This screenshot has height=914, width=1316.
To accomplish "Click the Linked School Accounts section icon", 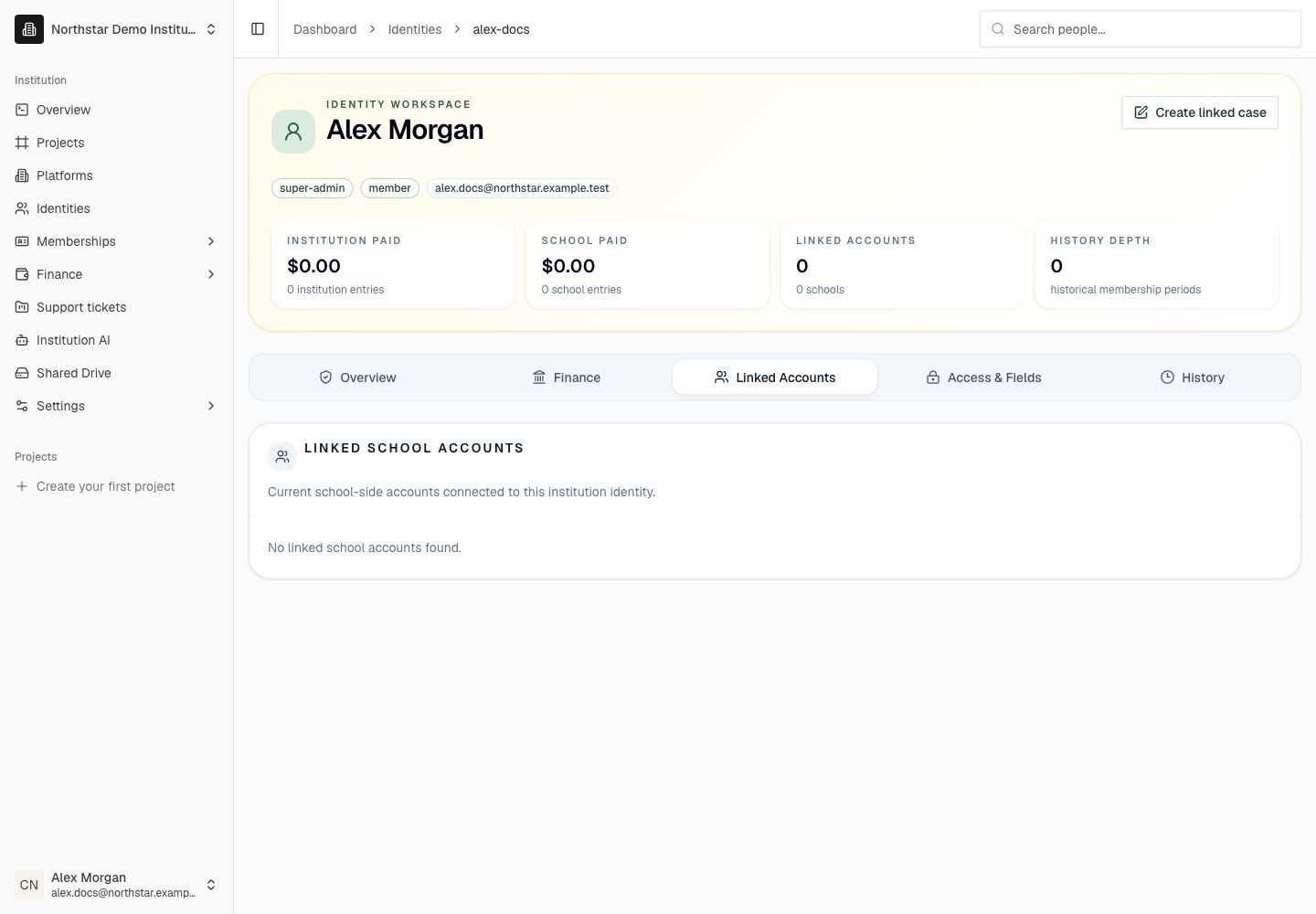I will click(x=282, y=456).
